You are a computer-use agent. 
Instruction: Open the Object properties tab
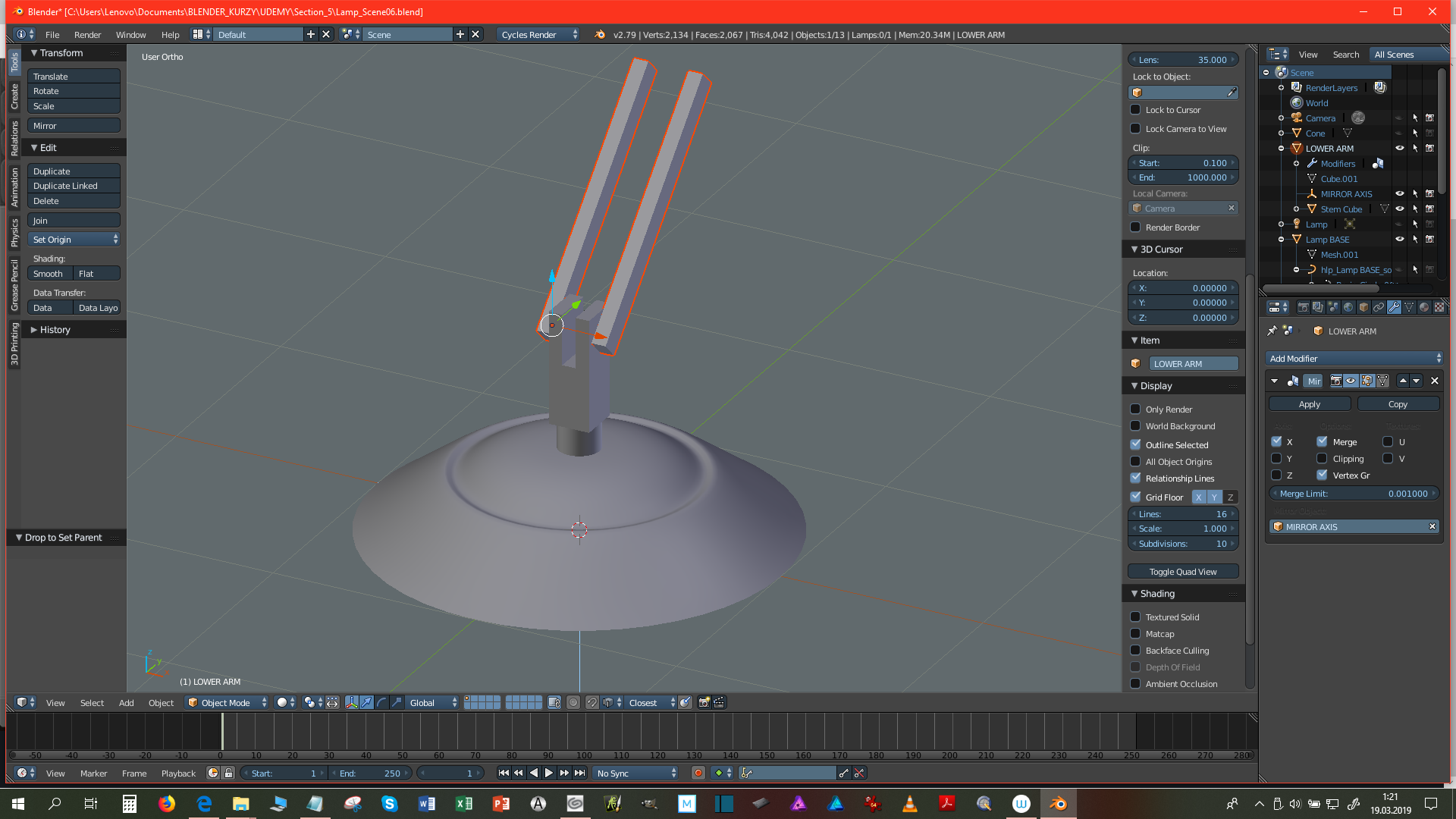(1363, 307)
